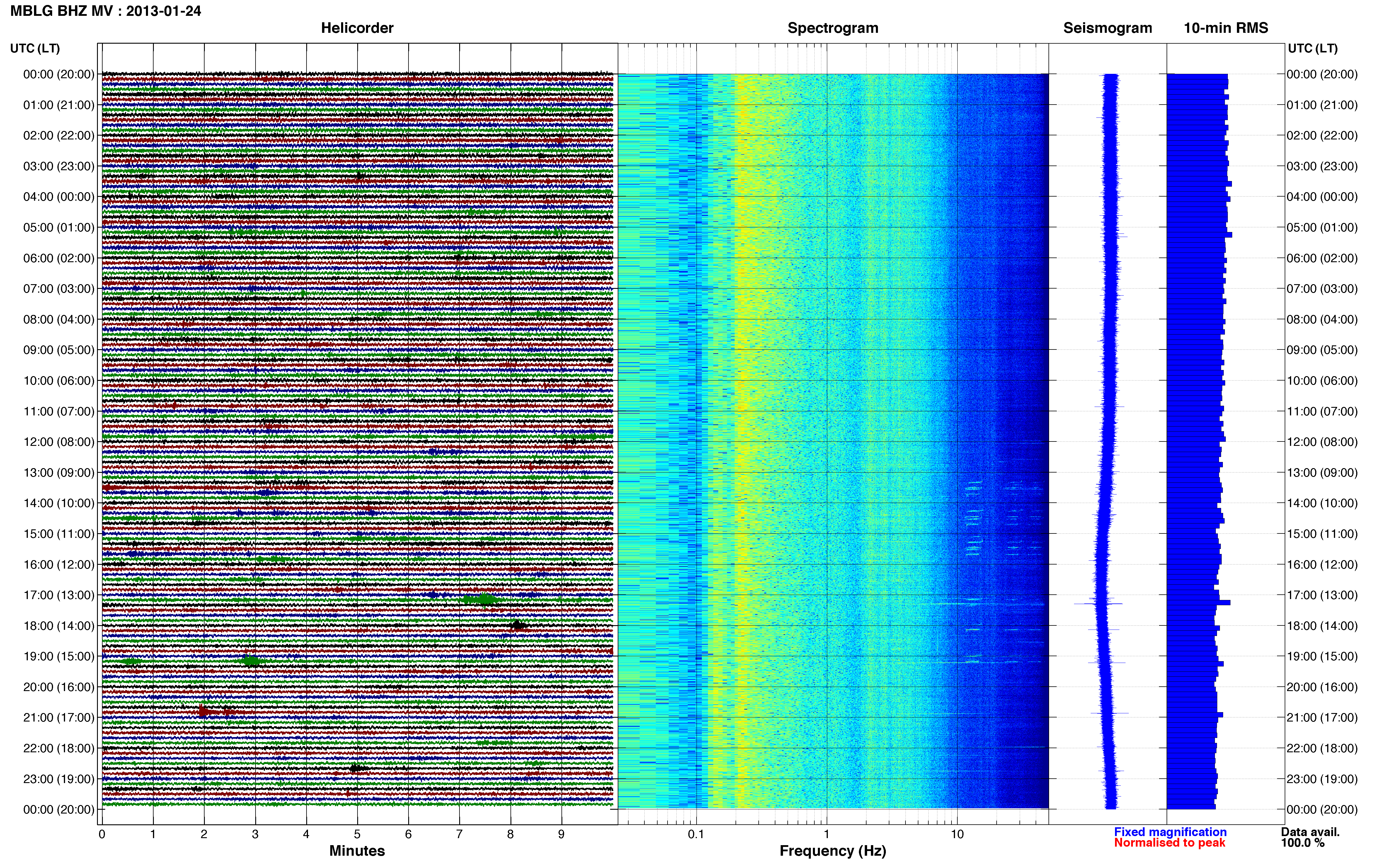Screen dimensions: 1389x868
Task: Click right time label '02:00 (22:00)'
Action: coord(1322,135)
